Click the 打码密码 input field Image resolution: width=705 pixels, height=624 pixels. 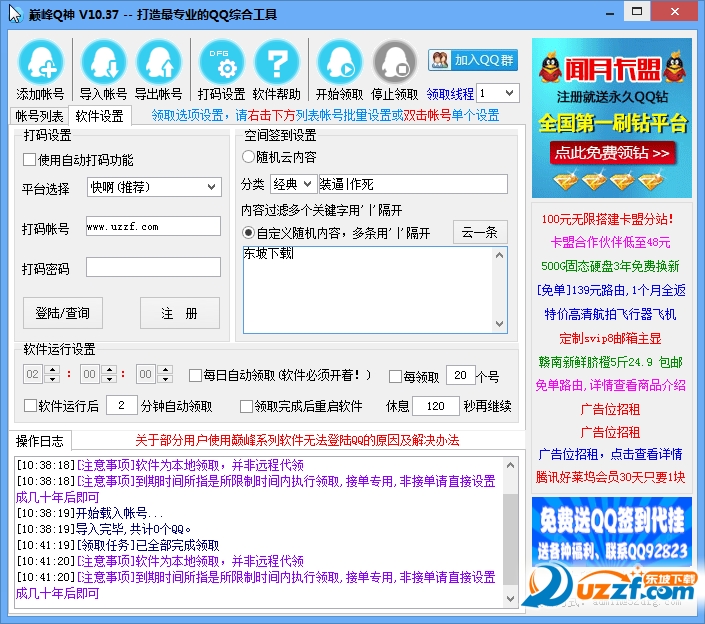(x=153, y=267)
